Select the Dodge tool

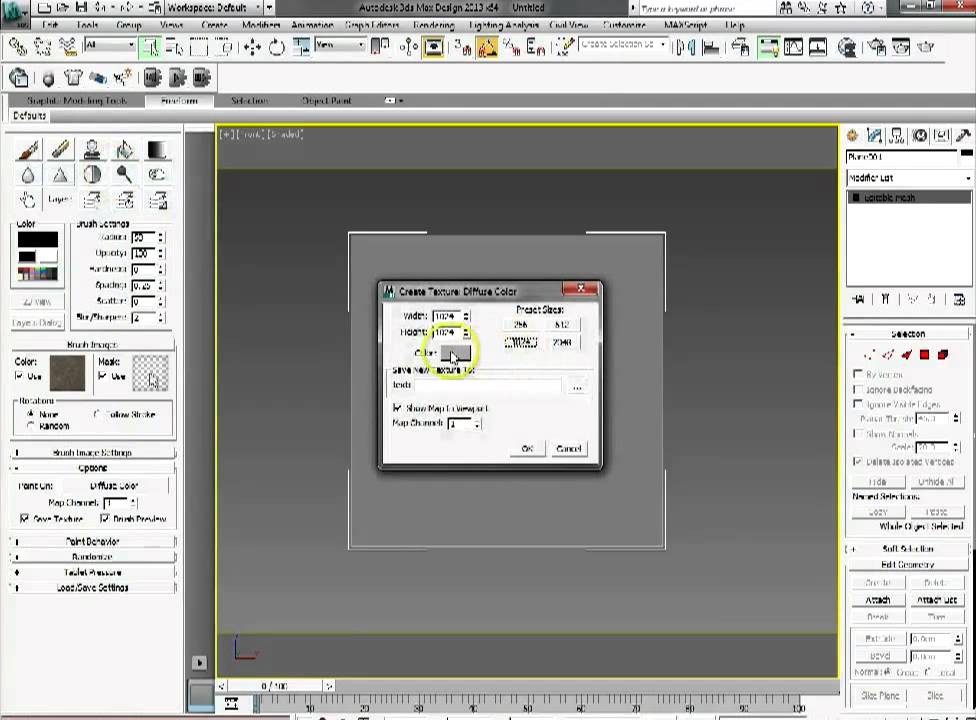[x=124, y=175]
